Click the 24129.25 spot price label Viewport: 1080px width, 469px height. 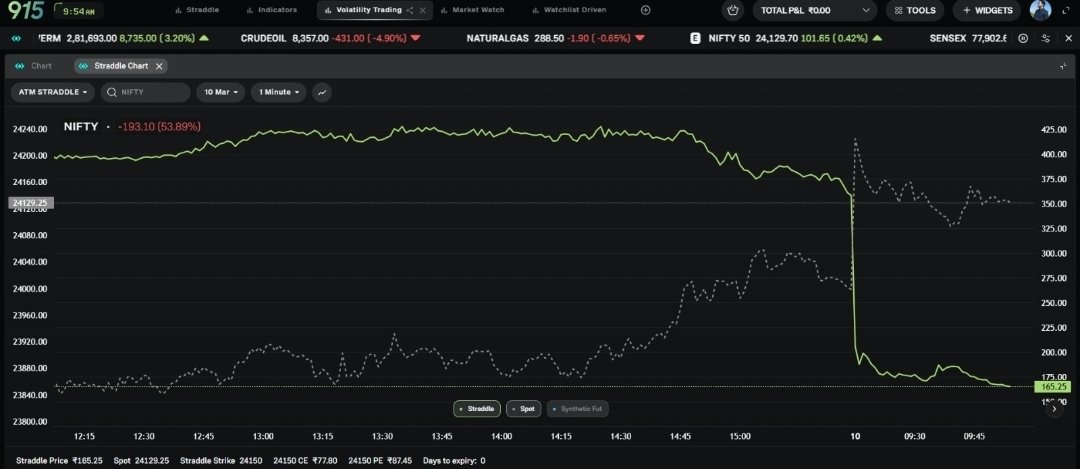click(x=31, y=203)
